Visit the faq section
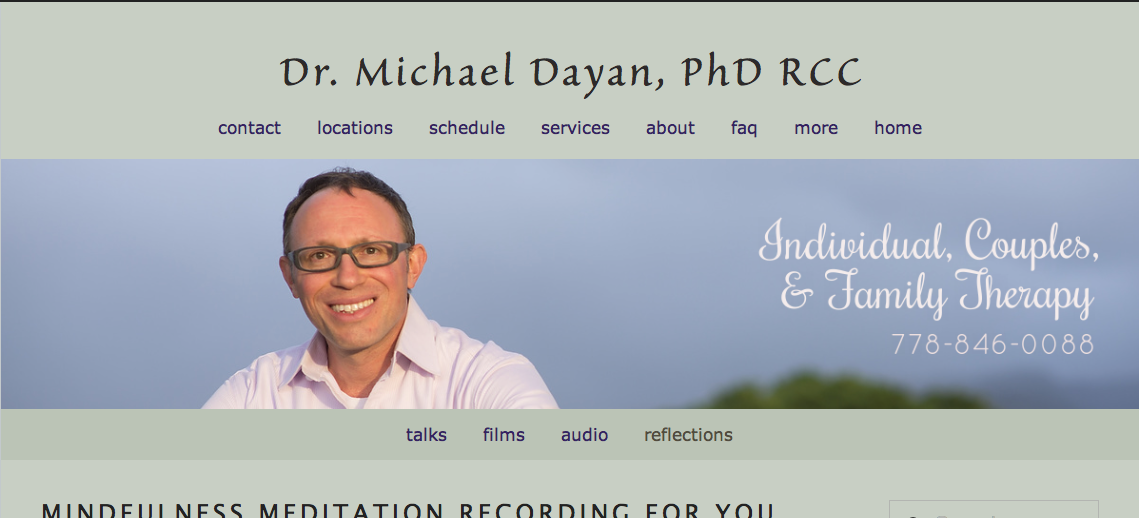The width and height of the screenshot is (1139, 518). [x=744, y=129]
